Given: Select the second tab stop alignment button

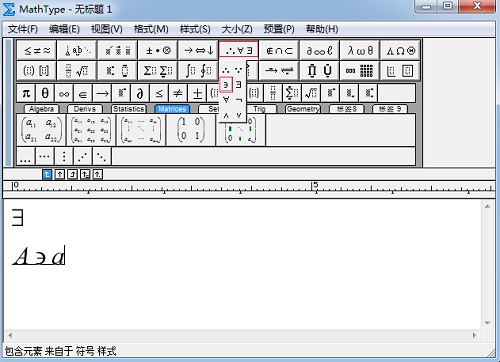Looking at the screenshot, I should point(60,174).
